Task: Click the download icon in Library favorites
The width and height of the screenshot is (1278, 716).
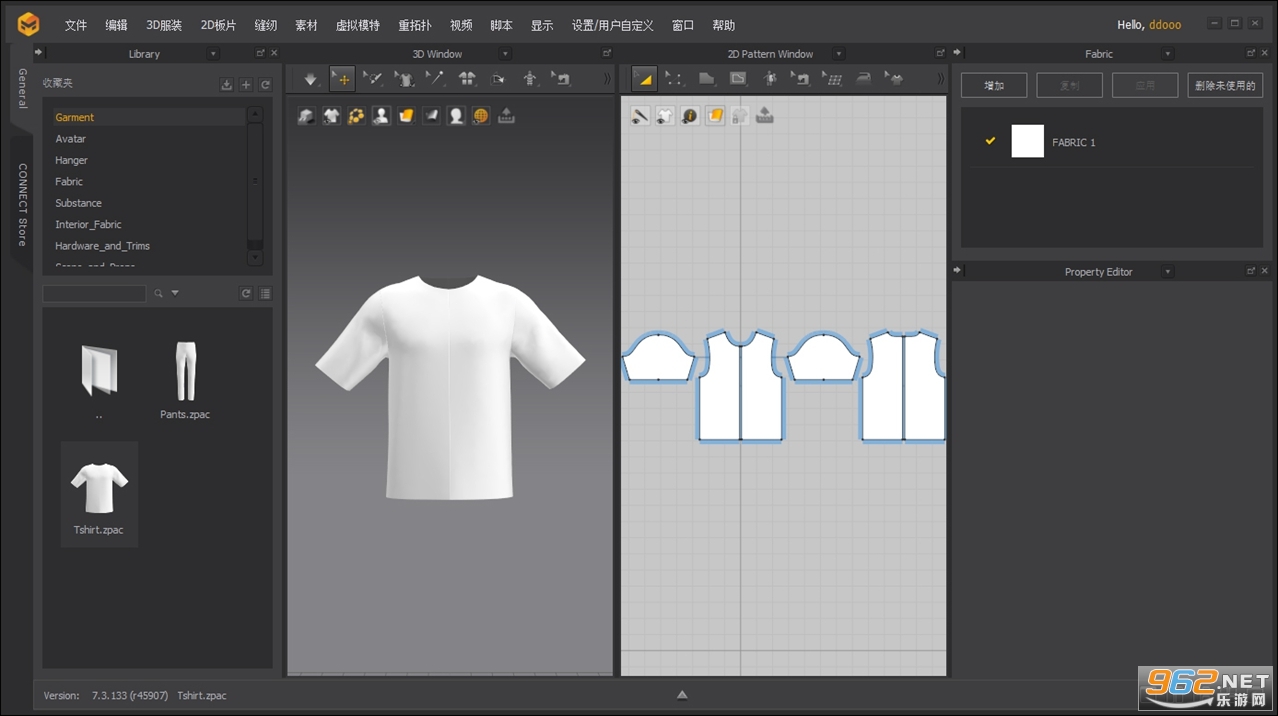Action: tap(227, 85)
